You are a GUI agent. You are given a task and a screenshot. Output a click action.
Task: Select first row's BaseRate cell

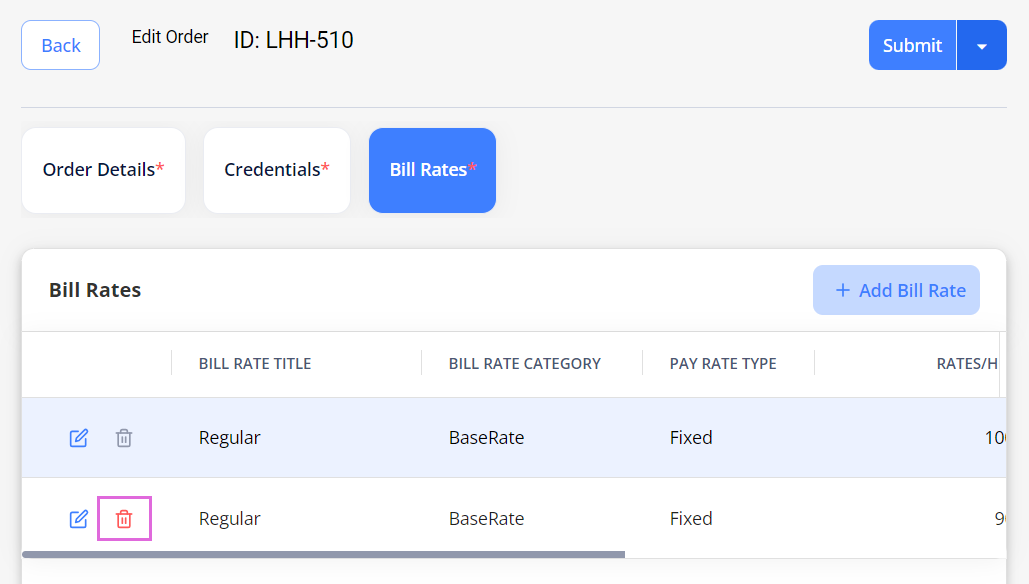click(486, 438)
